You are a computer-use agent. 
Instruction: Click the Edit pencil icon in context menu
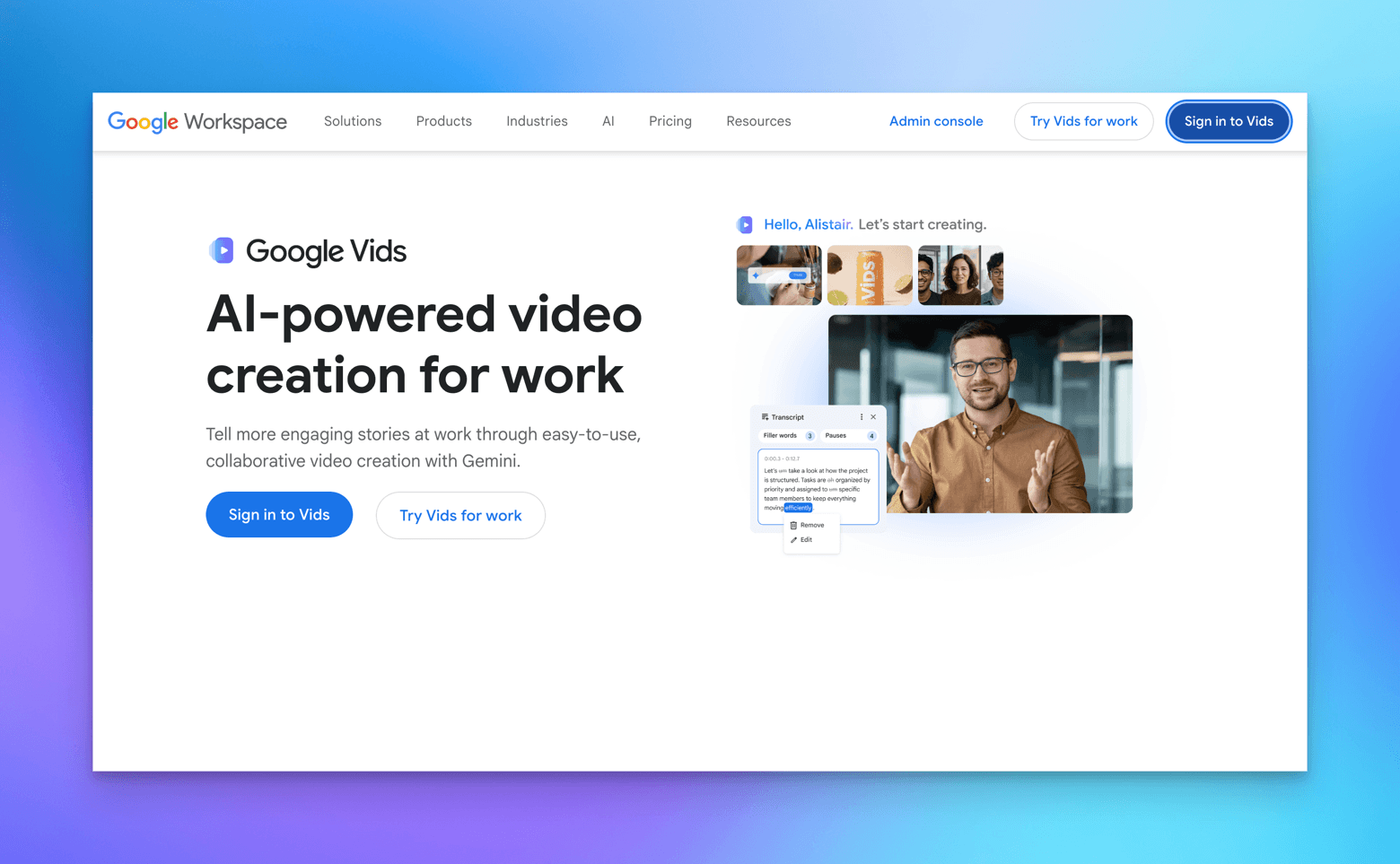793,540
